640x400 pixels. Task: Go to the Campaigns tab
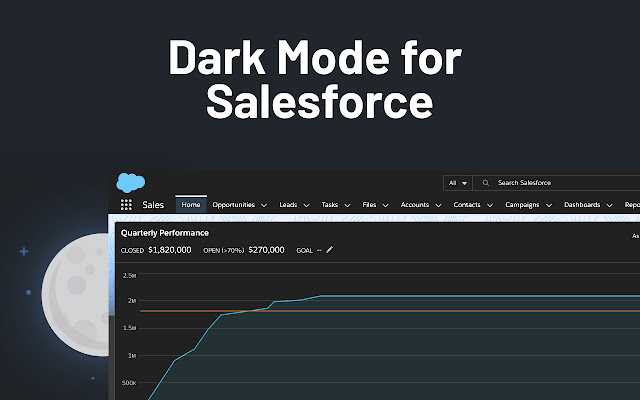pyautogui.click(x=522, y=205)
